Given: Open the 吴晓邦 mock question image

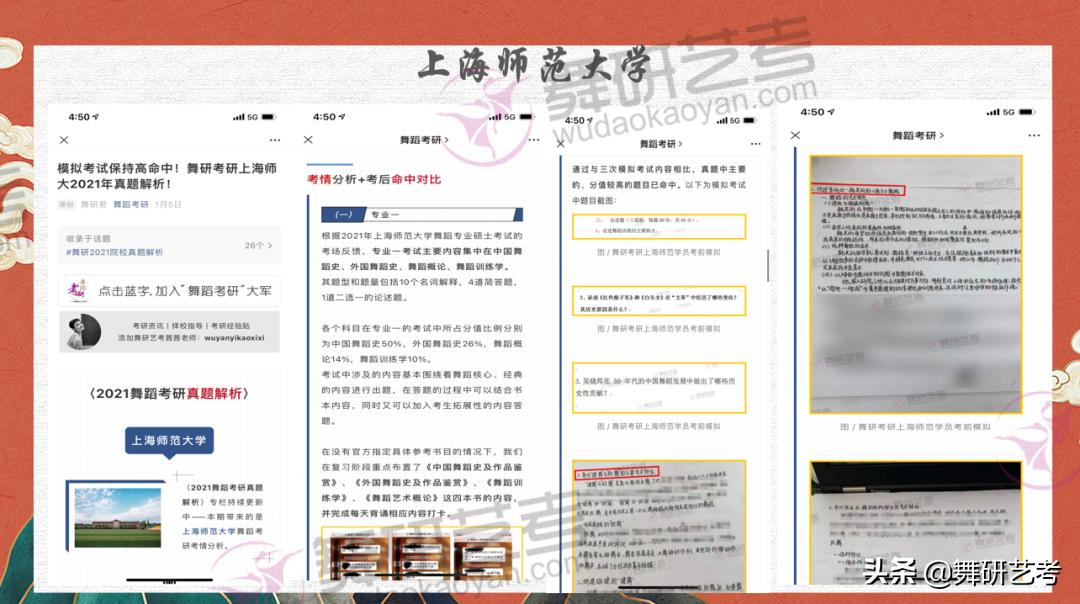Looking at the screenshot, I should 658,388.
